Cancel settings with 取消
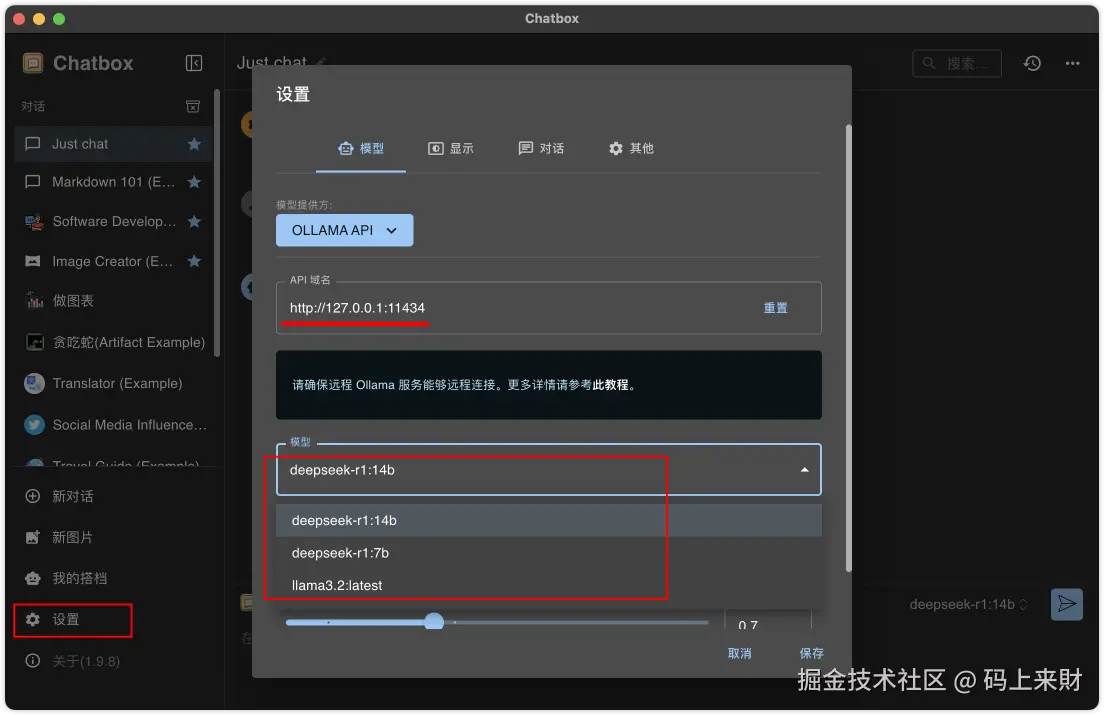The image size is (1104, 715). [739, 653]
